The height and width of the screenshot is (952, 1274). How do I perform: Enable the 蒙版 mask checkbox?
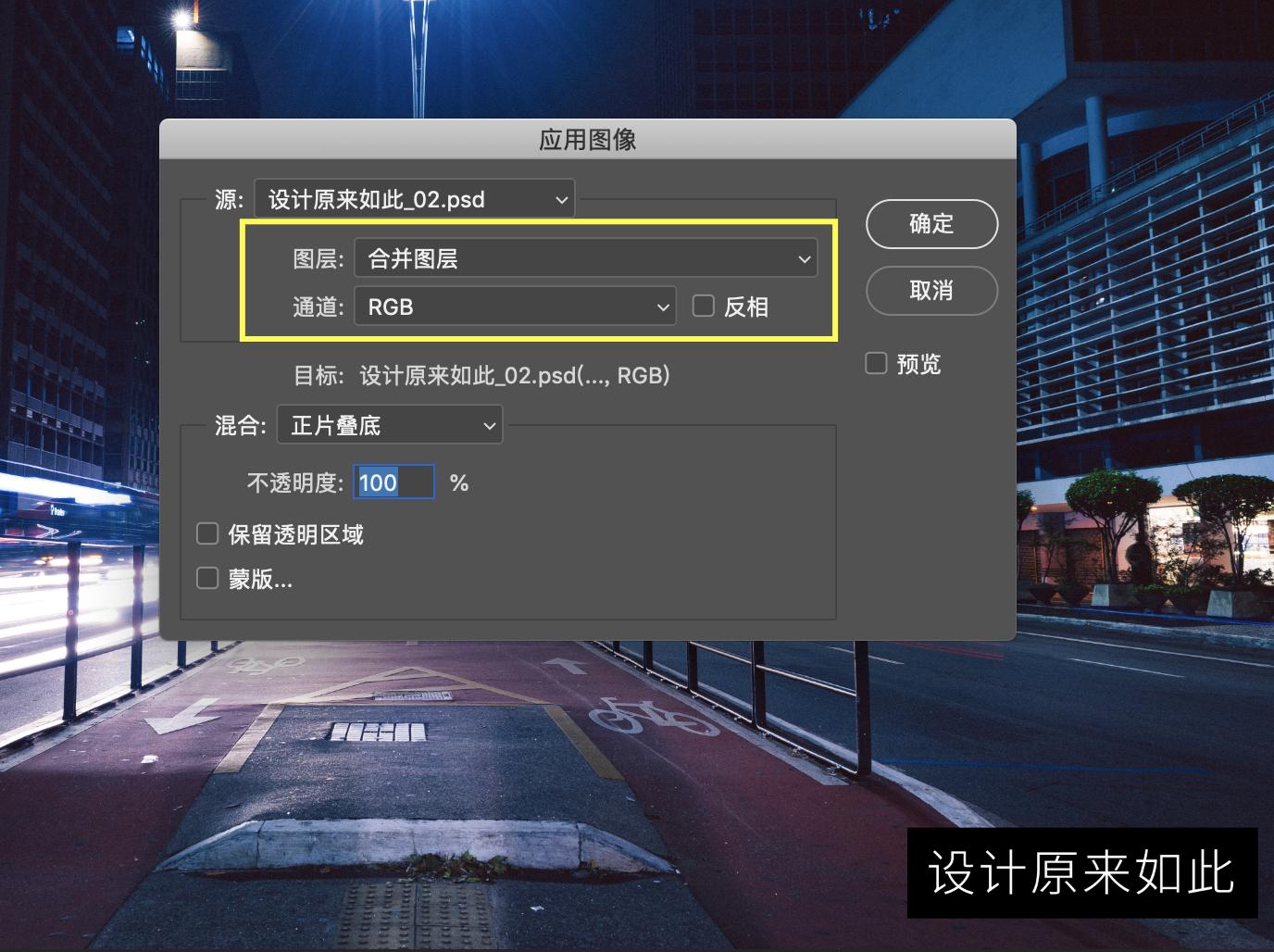point(206,578)
